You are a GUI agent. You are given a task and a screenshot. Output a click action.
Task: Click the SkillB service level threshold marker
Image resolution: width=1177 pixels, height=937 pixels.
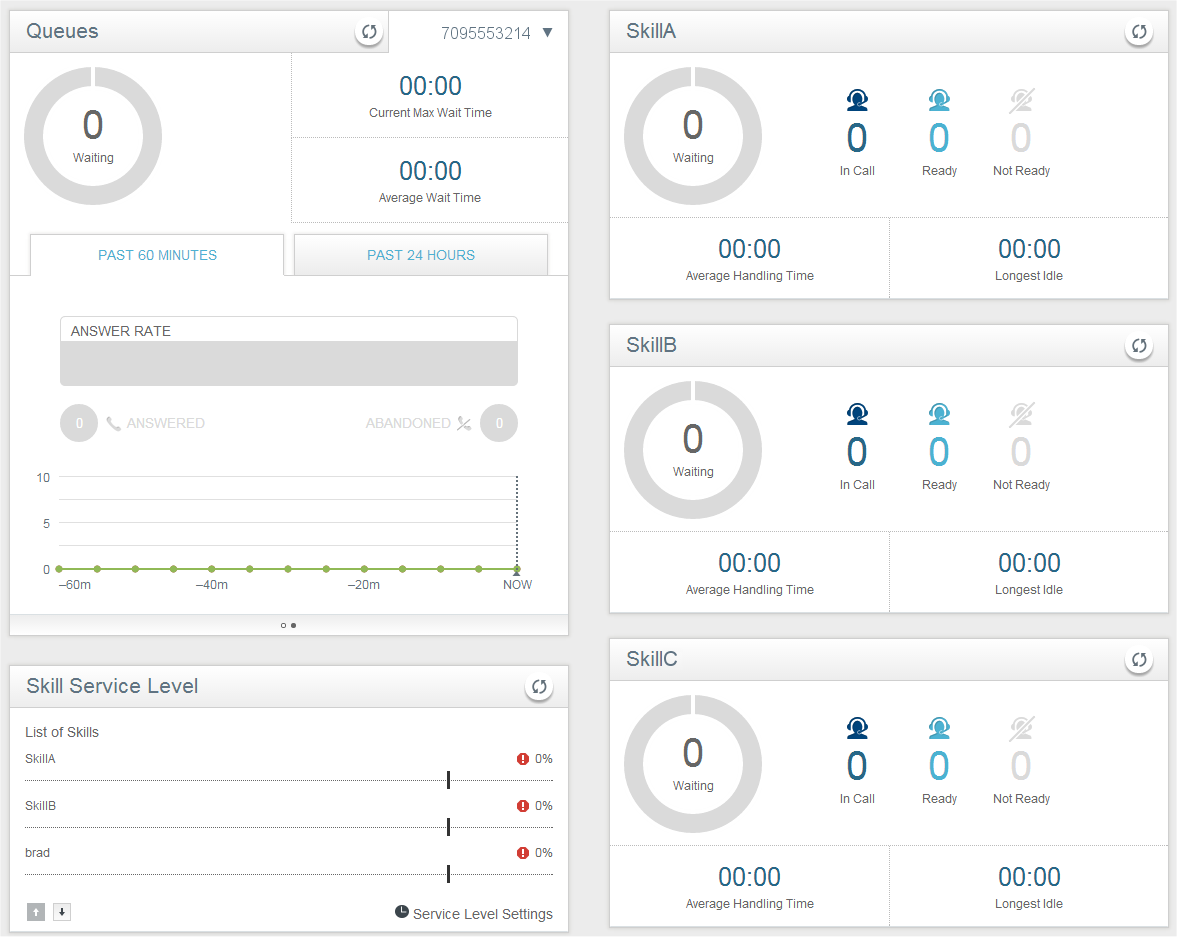pos(449,827)
